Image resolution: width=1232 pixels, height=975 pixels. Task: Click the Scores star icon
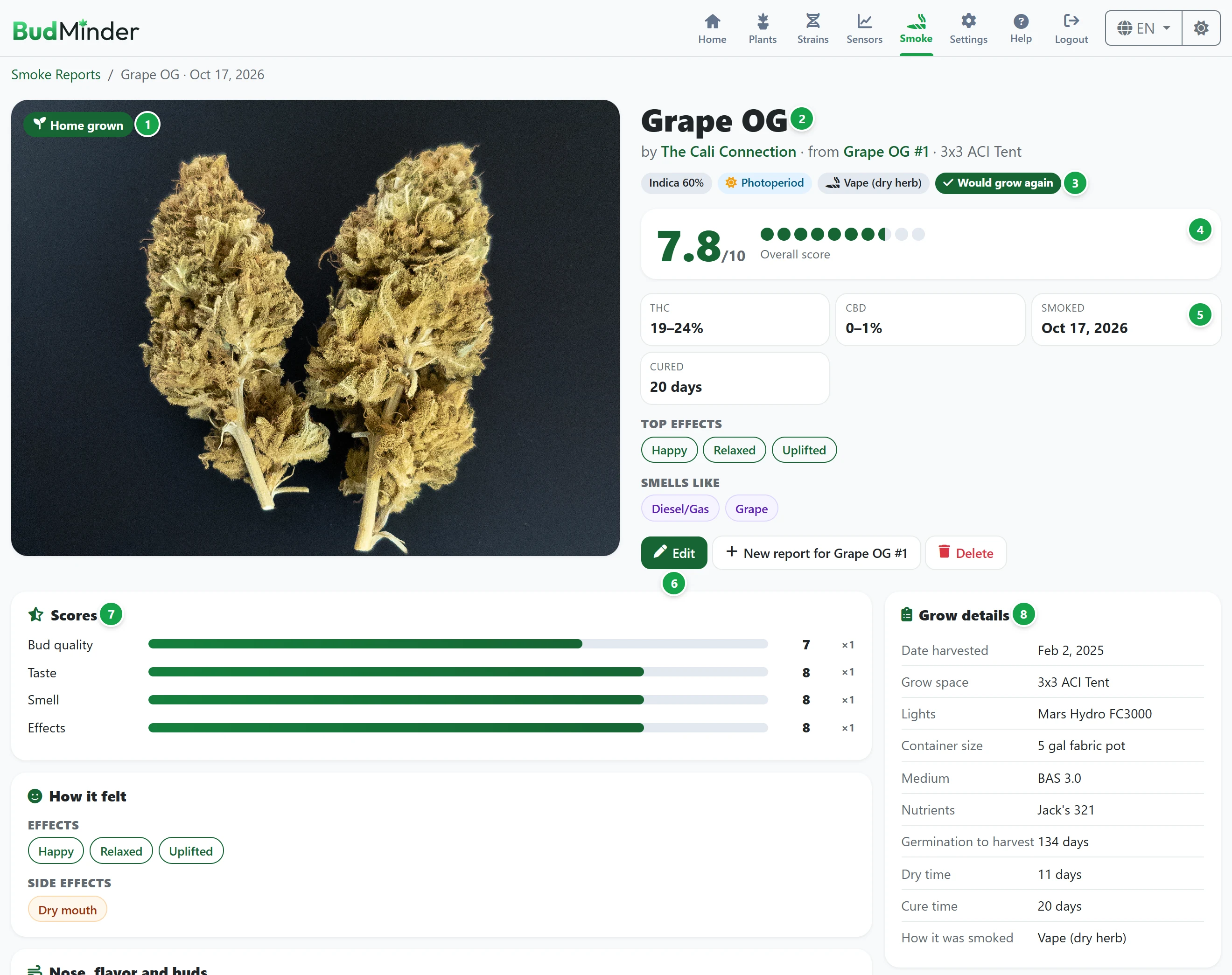pos(36,615)
